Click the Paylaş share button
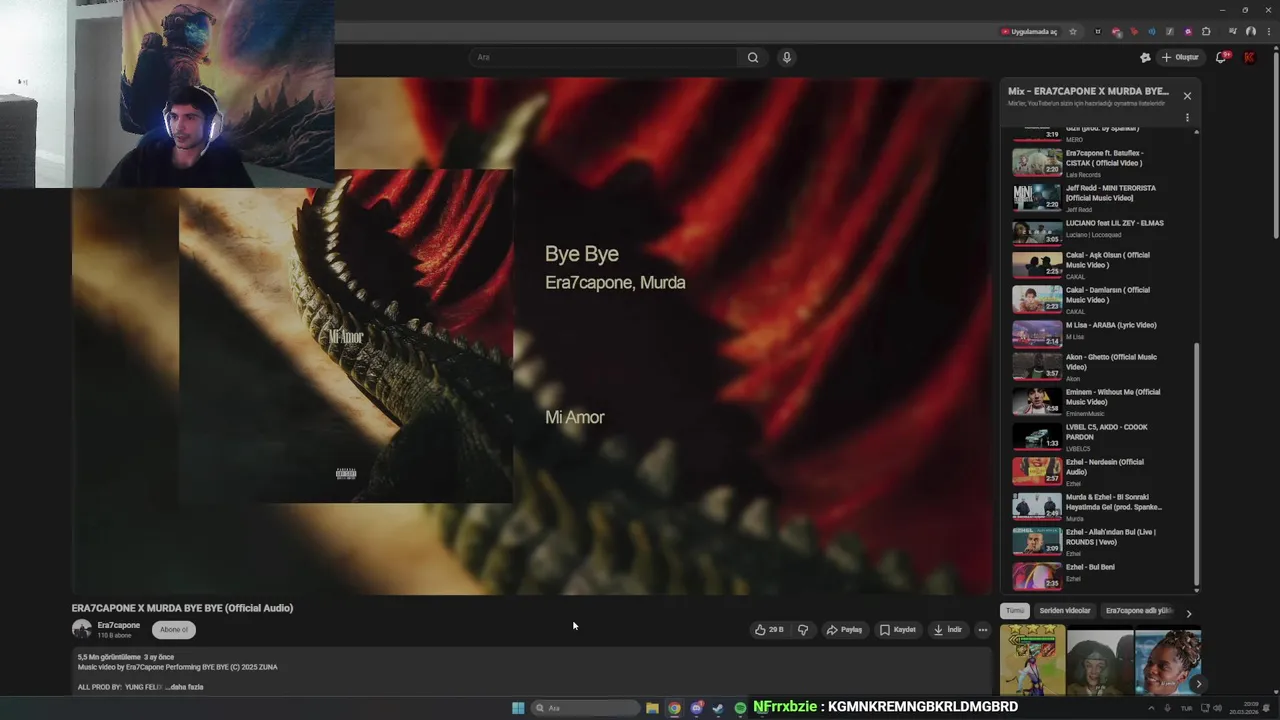Viewport: 1280px width, 720px height. tap(844, 630)
